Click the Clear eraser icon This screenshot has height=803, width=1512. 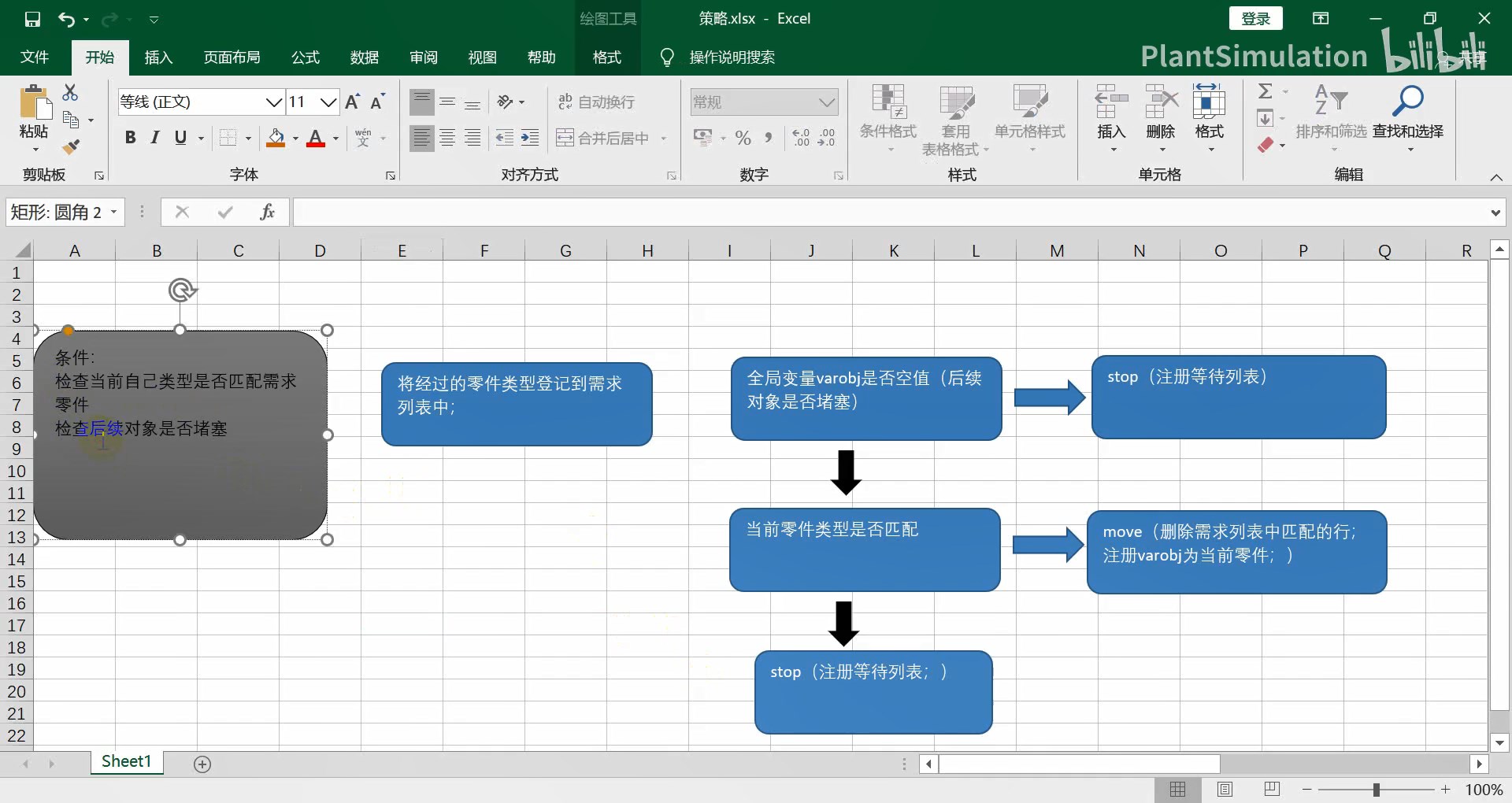[1265, 145]
